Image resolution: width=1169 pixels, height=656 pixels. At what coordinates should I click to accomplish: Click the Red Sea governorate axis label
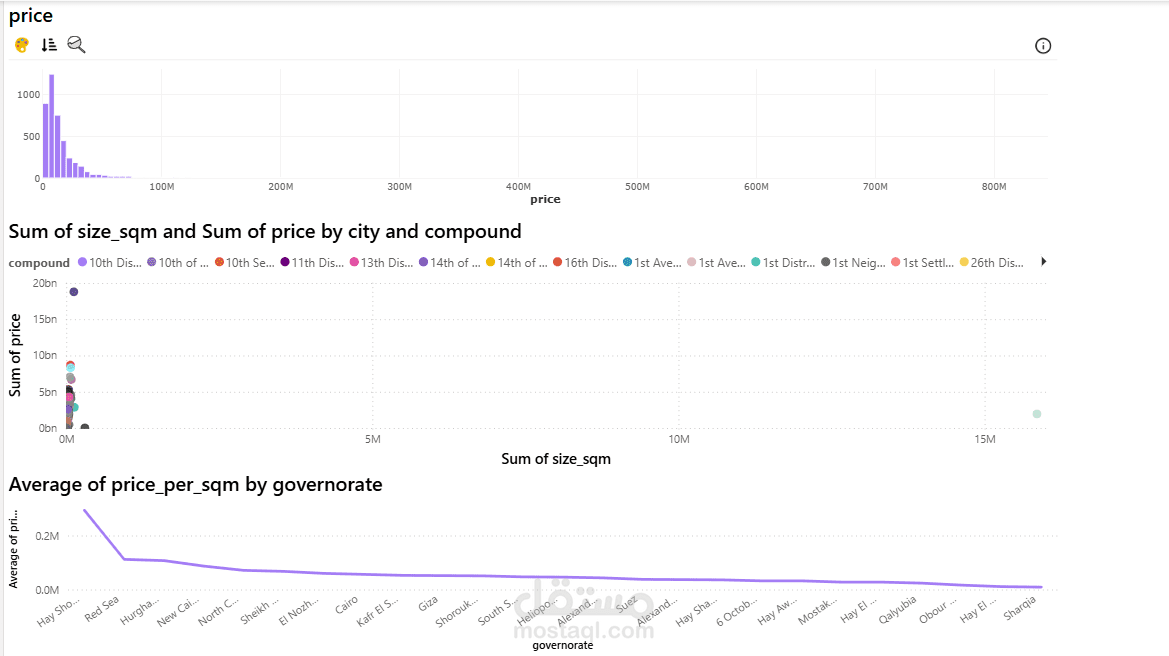(x=103, y=607)
